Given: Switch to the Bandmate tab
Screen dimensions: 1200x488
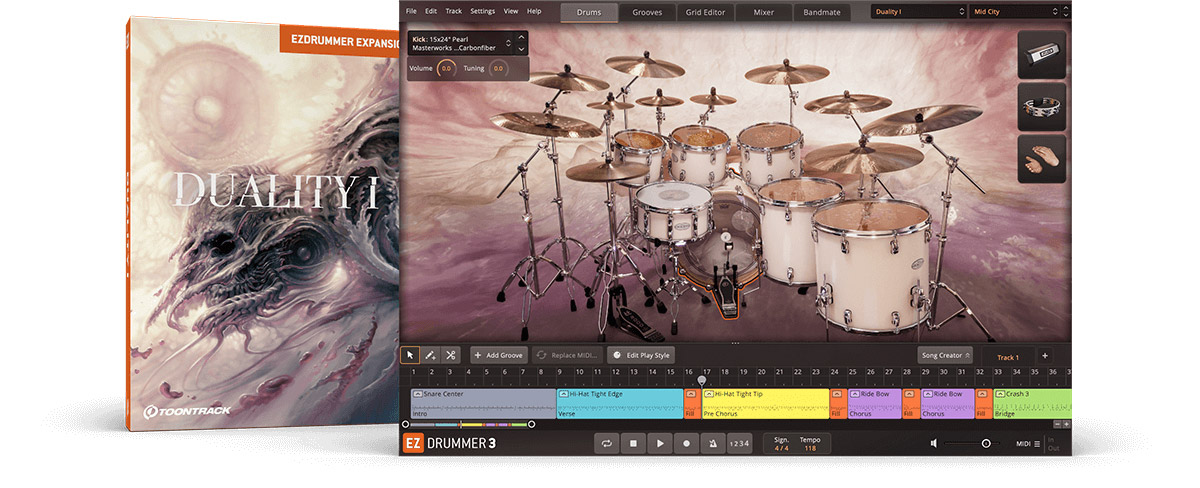Looking at the screenshot, I should pyautogui.click(x=823, y=13).
